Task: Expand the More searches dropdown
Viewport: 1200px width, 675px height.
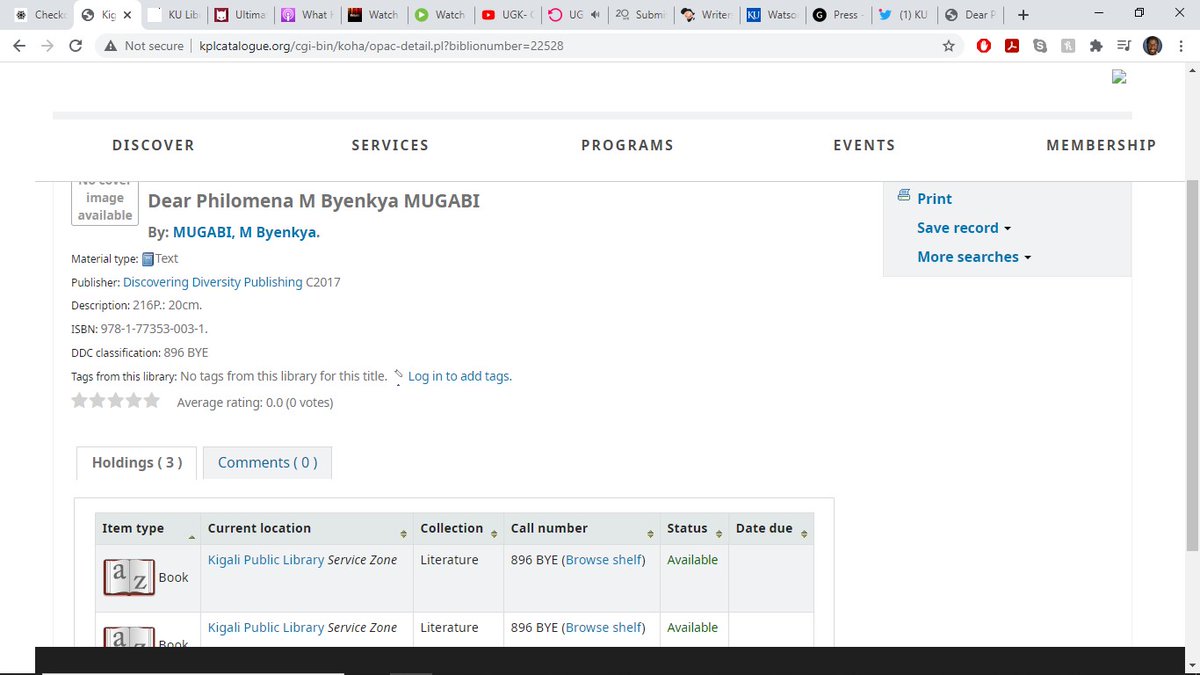Action: click(x=974, y=257)
